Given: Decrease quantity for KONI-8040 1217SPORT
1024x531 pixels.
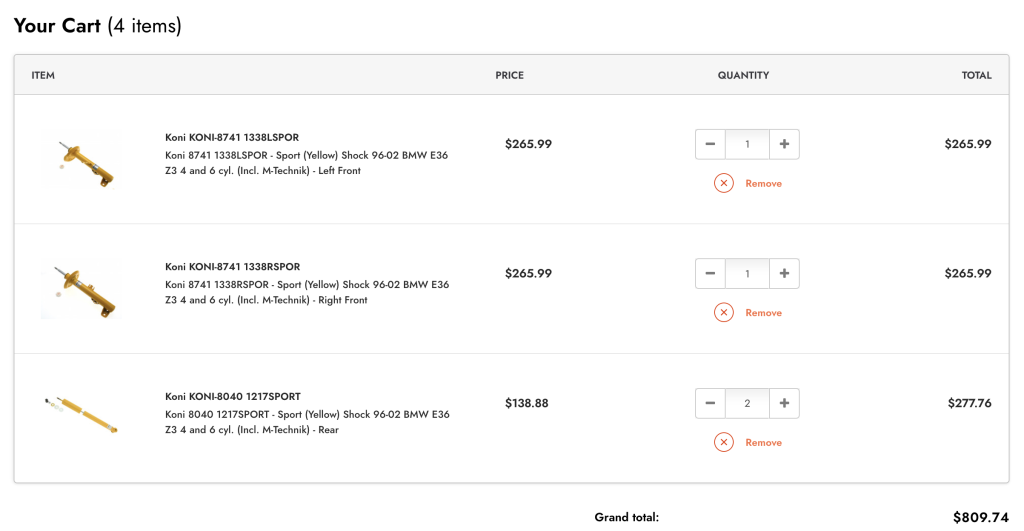Looking at the screenshot, I should pos(711,403).
